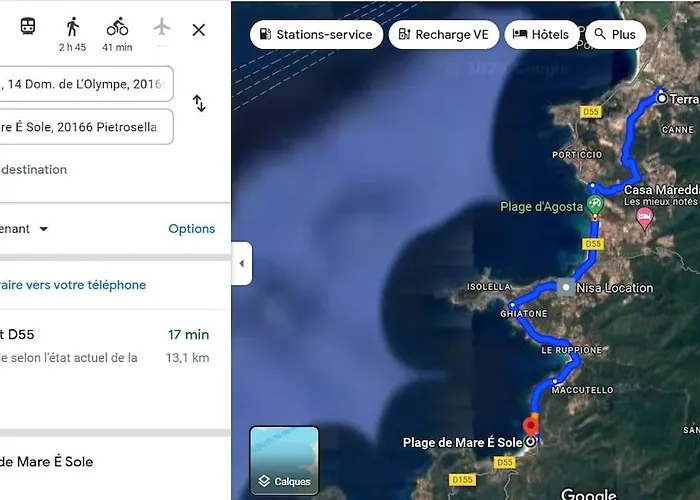Swap origin and destination points

point(199,104)
